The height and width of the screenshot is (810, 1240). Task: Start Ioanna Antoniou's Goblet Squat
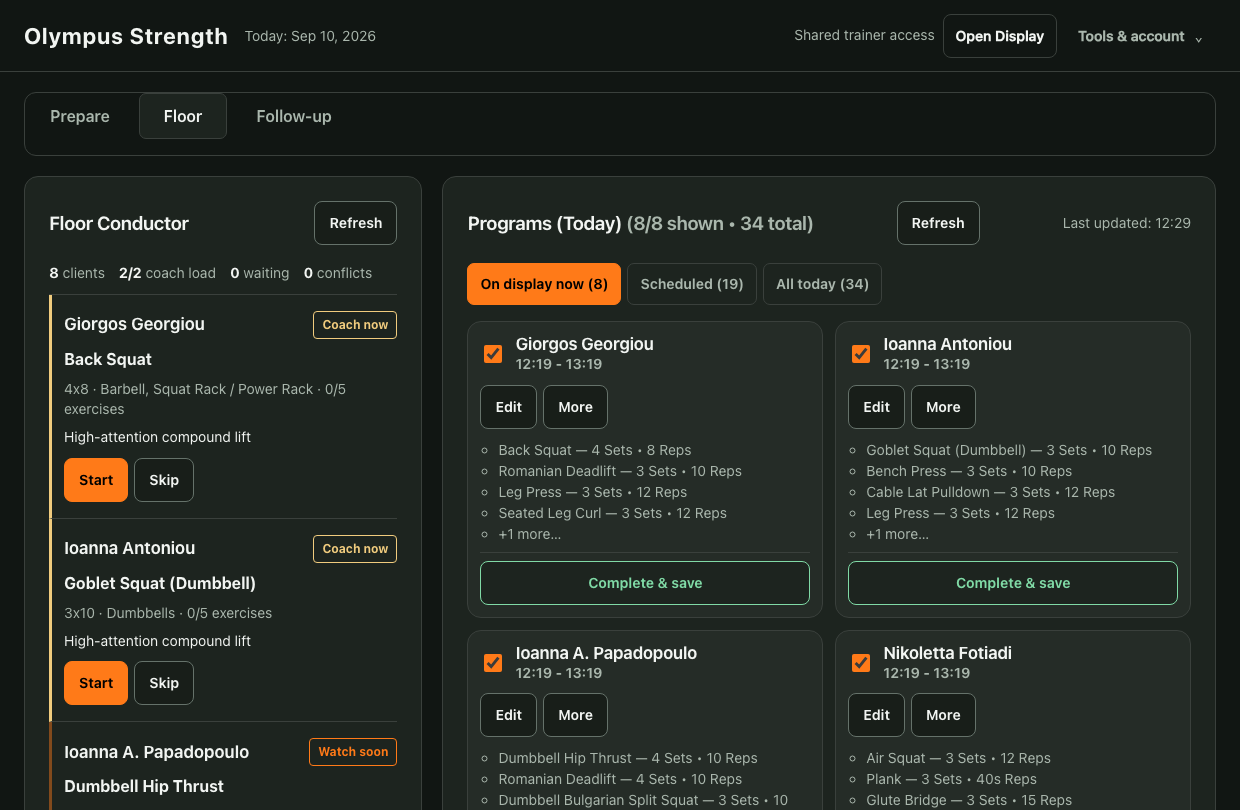click(x=96, y=683)
